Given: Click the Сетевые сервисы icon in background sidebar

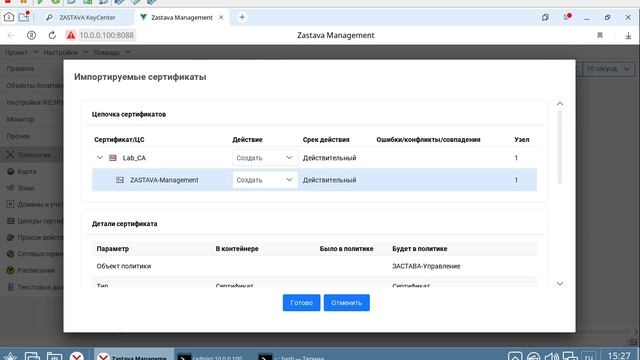Looking at the screenshot, I should click(11, 254).
